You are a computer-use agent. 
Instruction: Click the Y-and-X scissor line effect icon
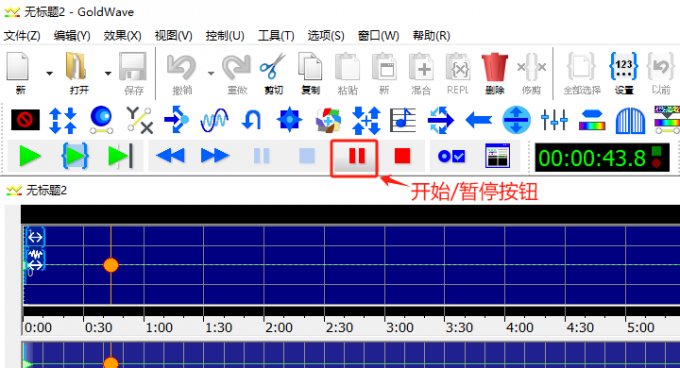pyautogui.click(x=139, y=120)
